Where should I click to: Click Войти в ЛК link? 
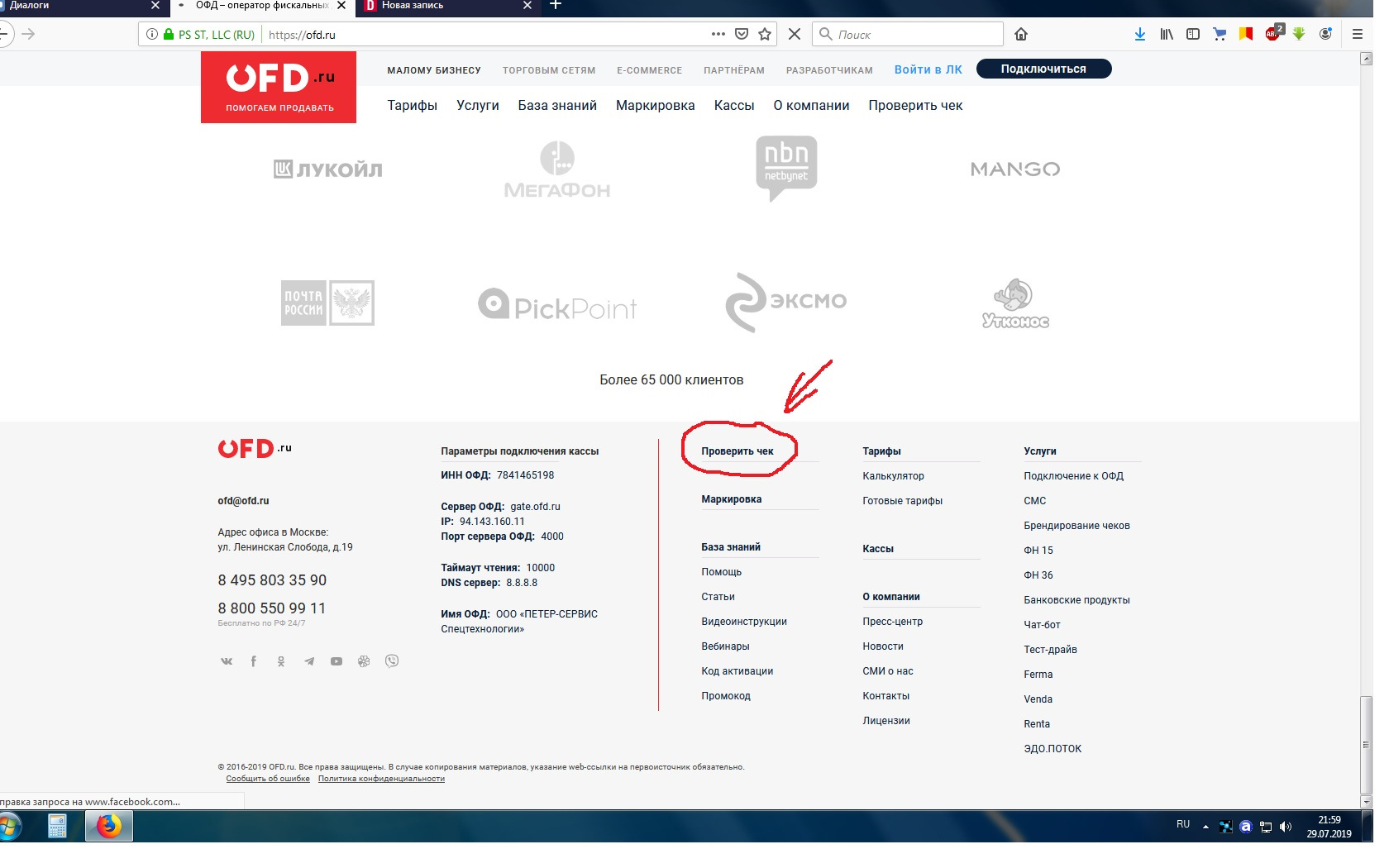point(928,69)
